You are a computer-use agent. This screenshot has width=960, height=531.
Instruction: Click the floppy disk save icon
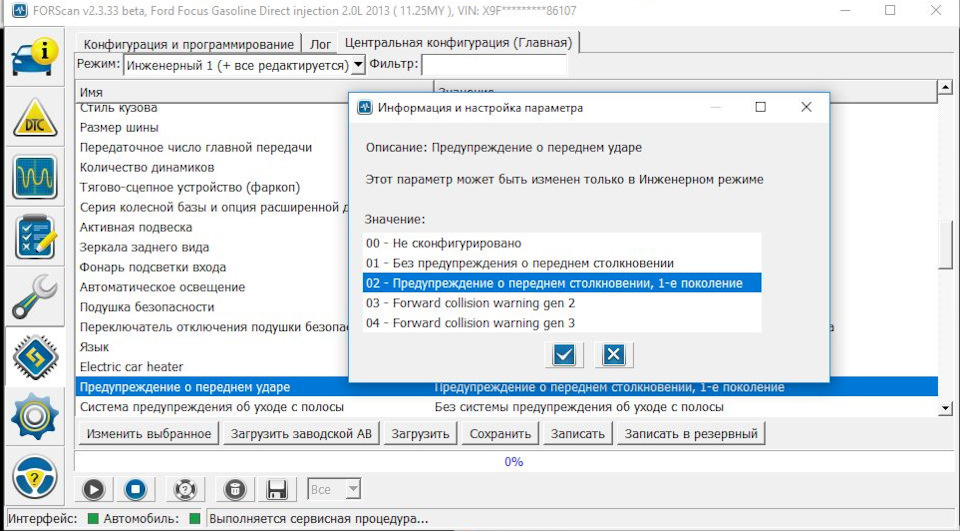(x=277, y=489)
